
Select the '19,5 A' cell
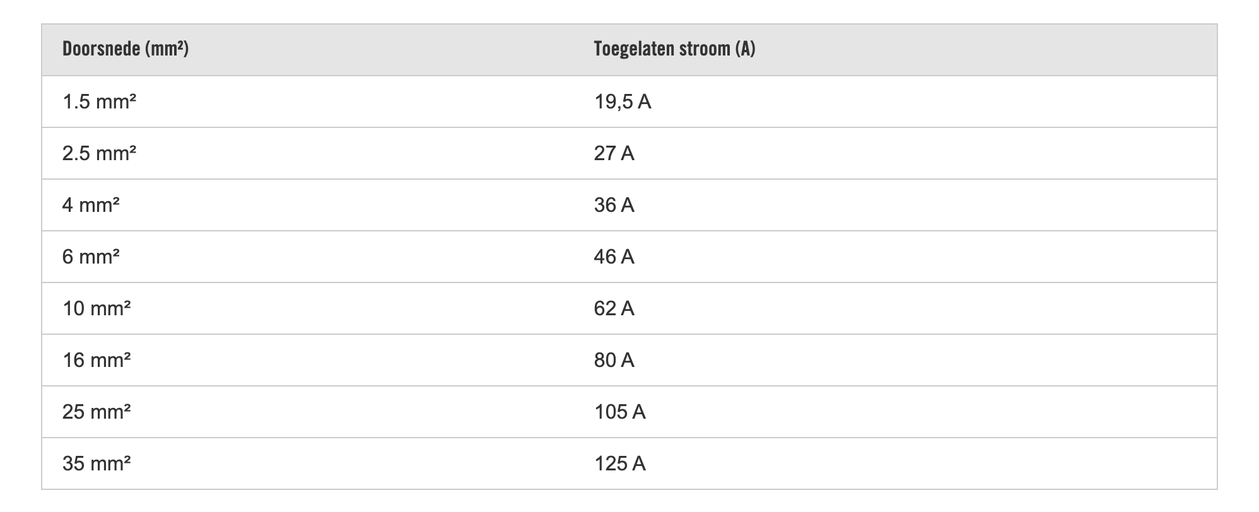(622, 101)
